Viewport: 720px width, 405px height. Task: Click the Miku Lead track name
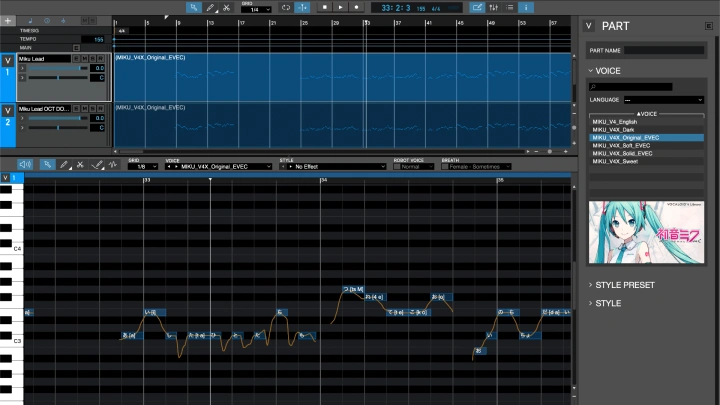pos(44,59)
